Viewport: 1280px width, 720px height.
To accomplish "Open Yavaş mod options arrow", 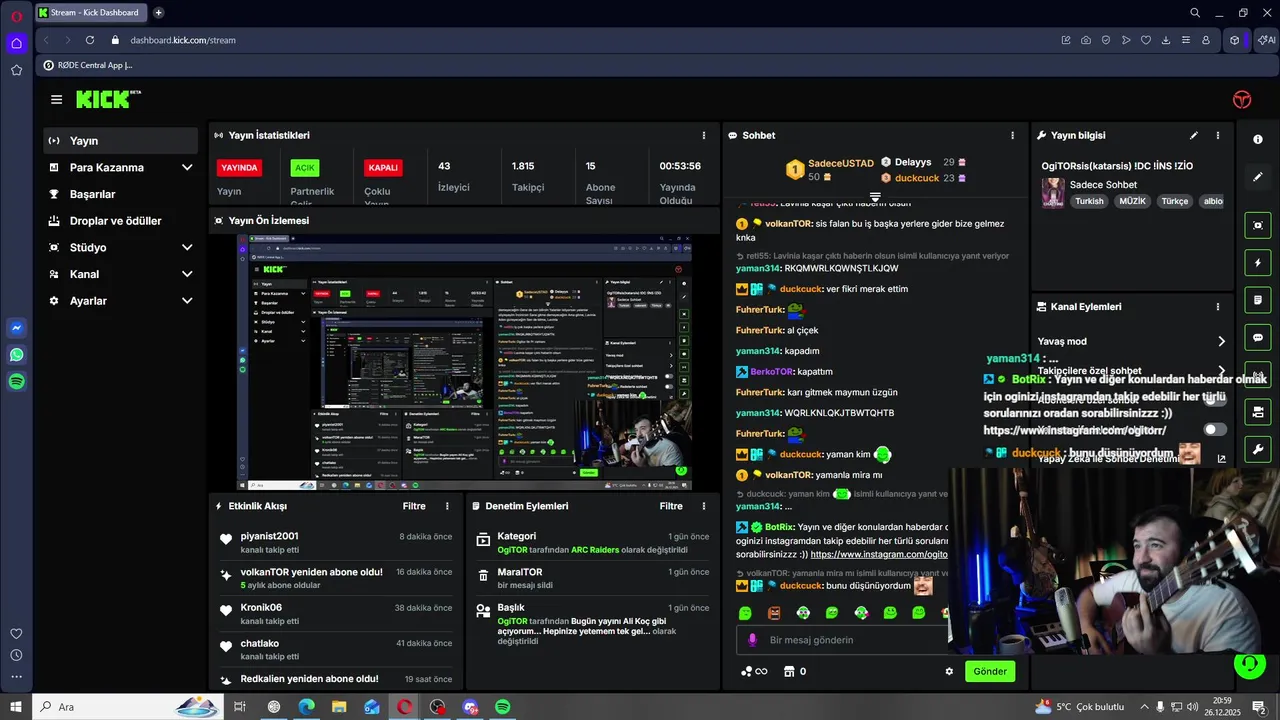I will tap(1221, 341).
